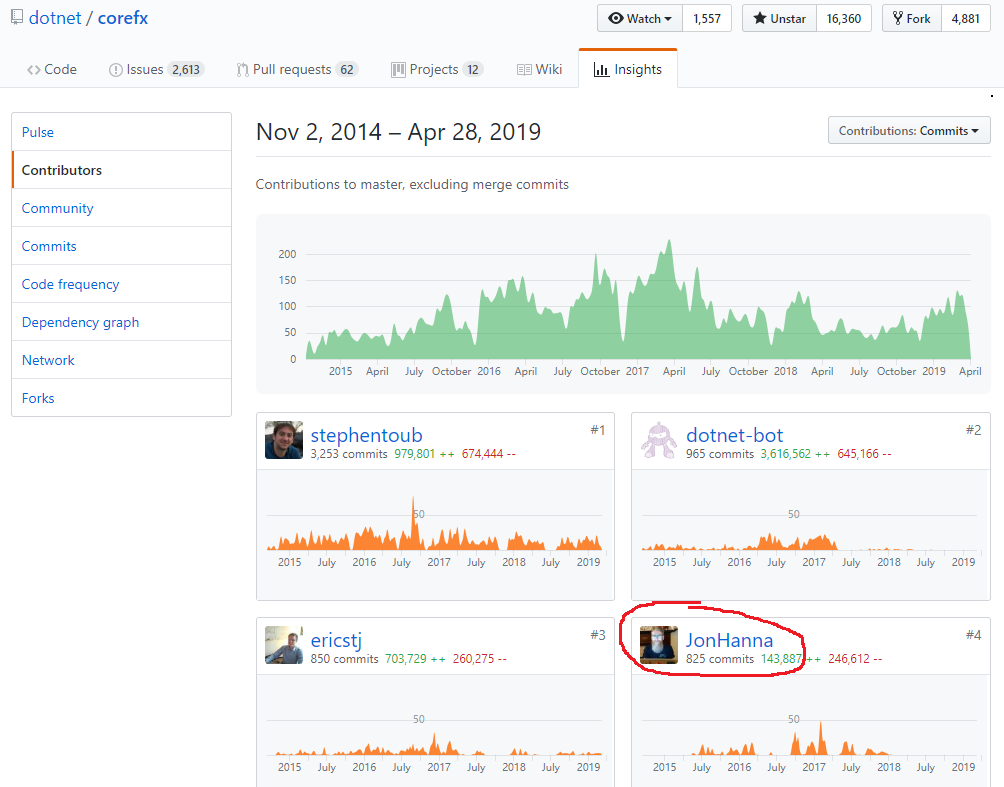Click the 16,360 stargazers count
The height and width of the screenshot is (787, 1004).
tap(843, 18)
